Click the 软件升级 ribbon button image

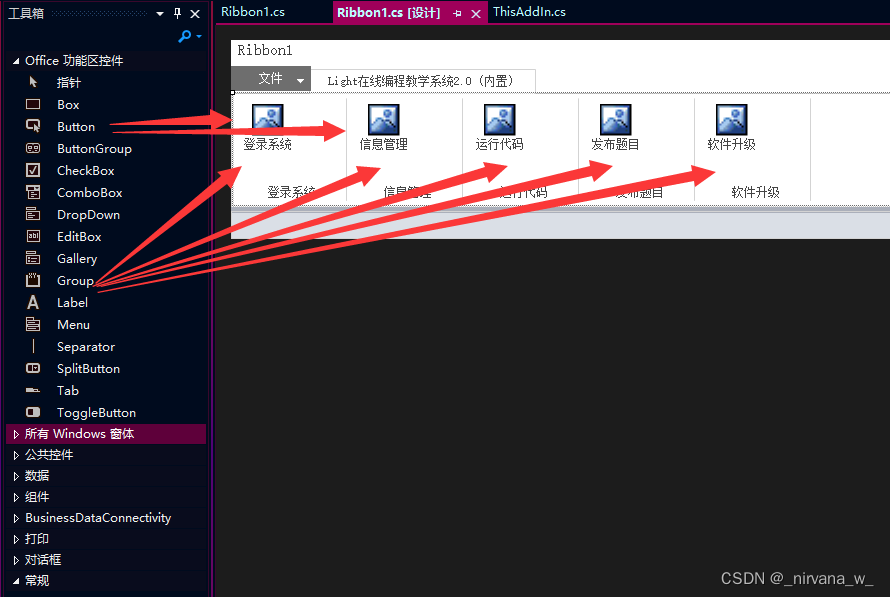731,119
